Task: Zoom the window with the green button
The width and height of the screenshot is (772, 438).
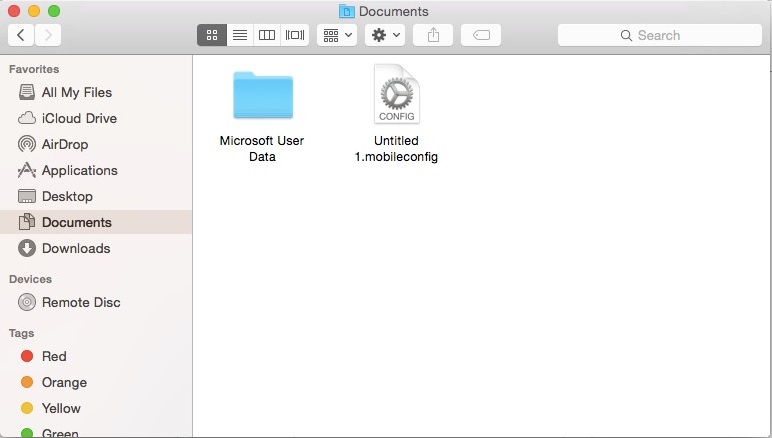Action: (x=54, y=11)
